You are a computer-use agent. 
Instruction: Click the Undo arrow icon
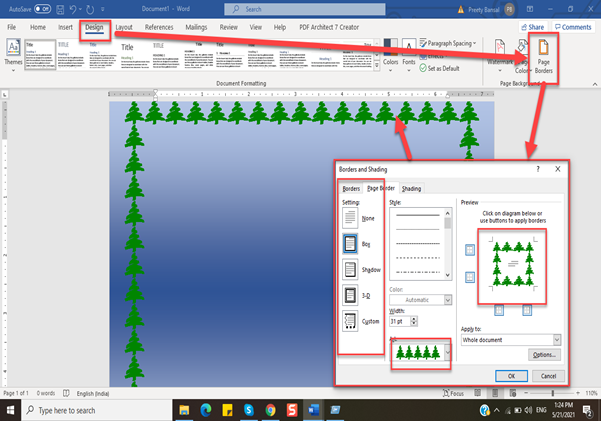(x=73, y=9)
